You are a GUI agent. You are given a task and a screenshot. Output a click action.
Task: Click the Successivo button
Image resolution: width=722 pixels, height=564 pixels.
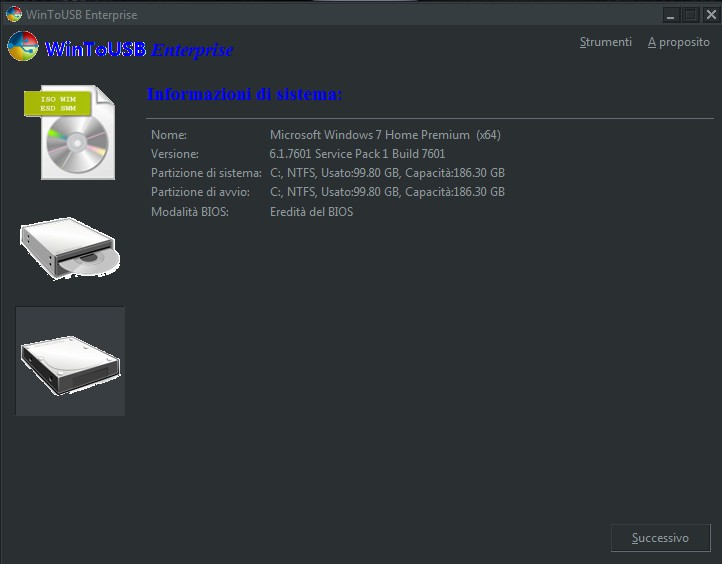point(660,538)
